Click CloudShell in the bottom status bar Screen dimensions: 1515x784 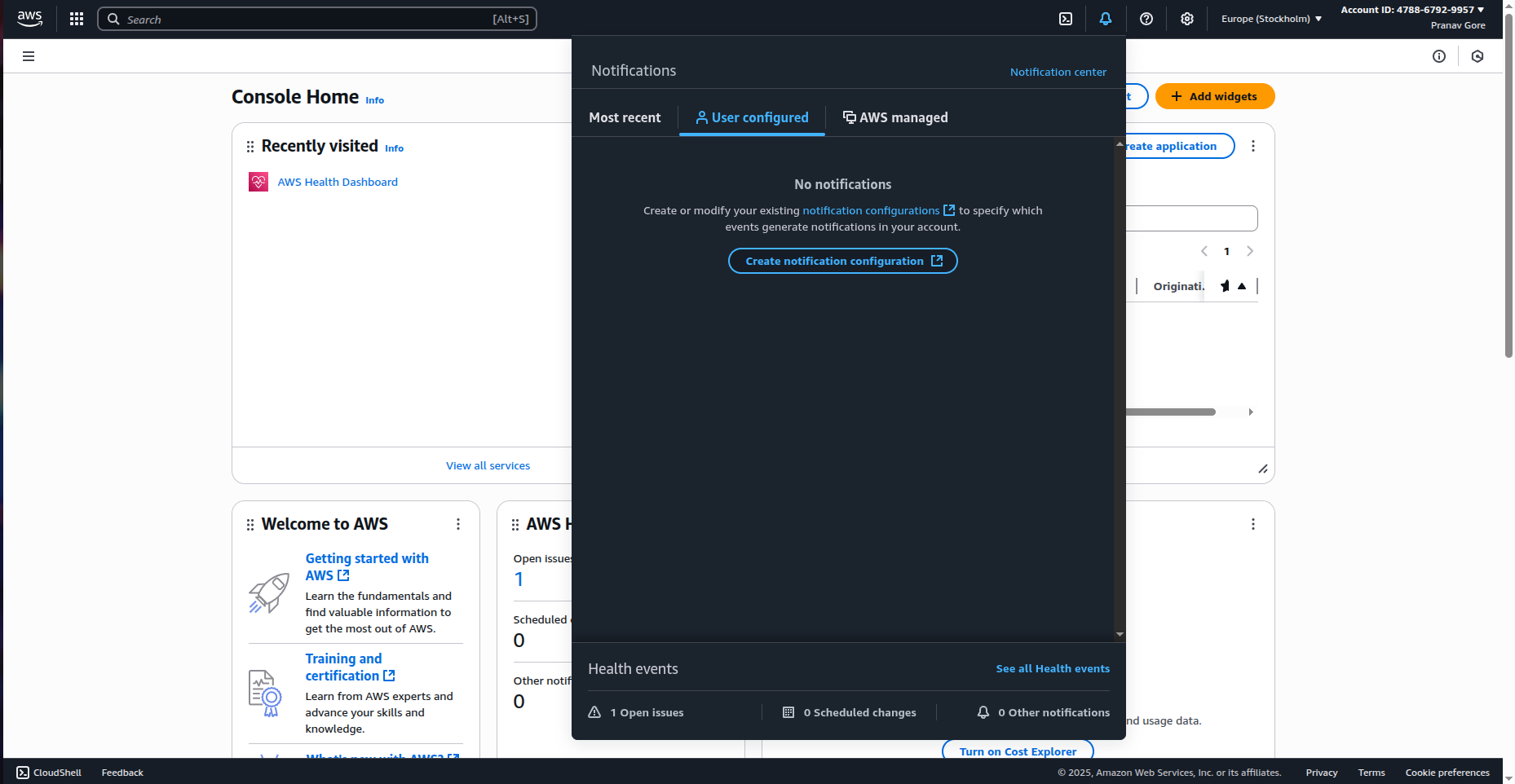click(48, 772)
